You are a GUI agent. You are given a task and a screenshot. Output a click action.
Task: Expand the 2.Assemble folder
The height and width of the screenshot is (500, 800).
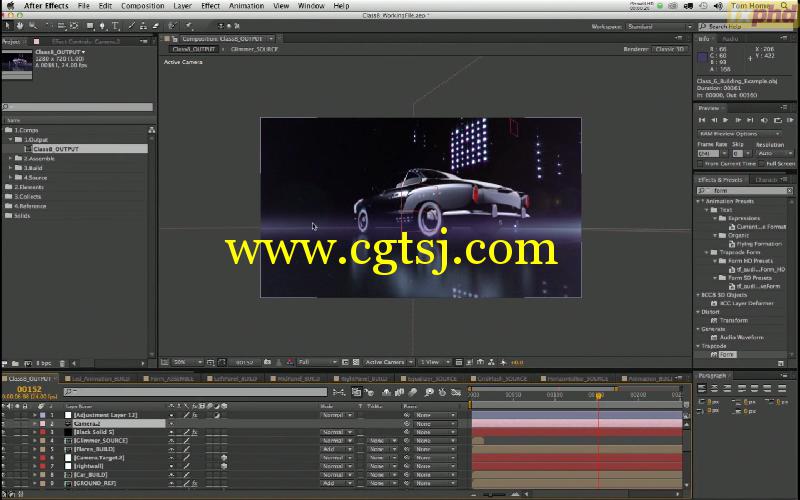click(x=10, y=159)
